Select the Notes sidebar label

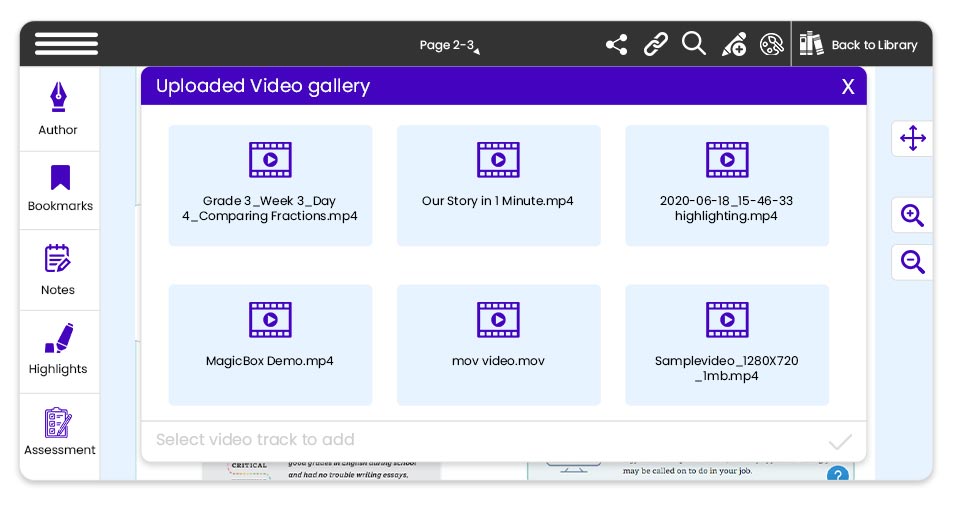click(58, 290)
